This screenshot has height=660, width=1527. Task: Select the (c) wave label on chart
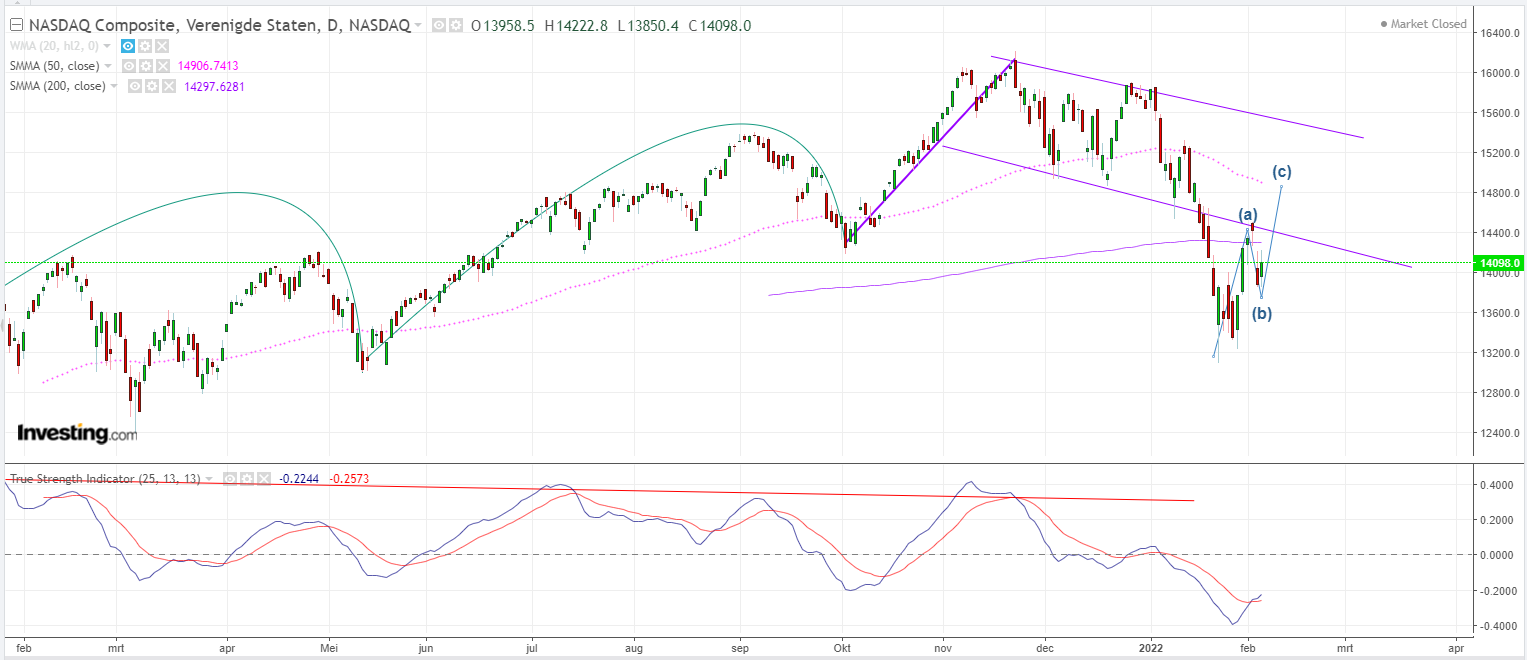[x=1281, y=170]
